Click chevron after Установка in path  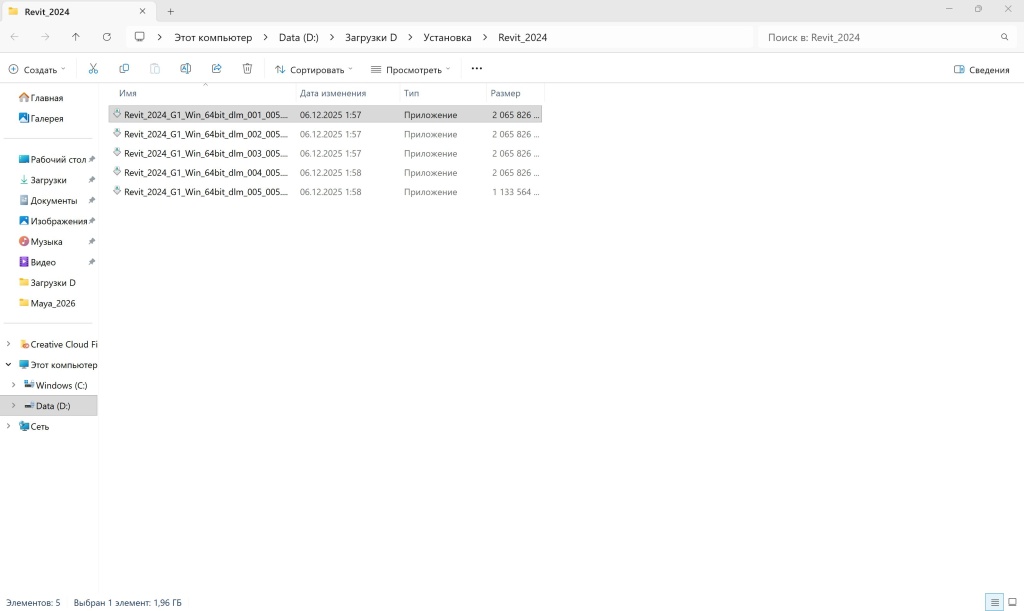click(x=485, y=37)
